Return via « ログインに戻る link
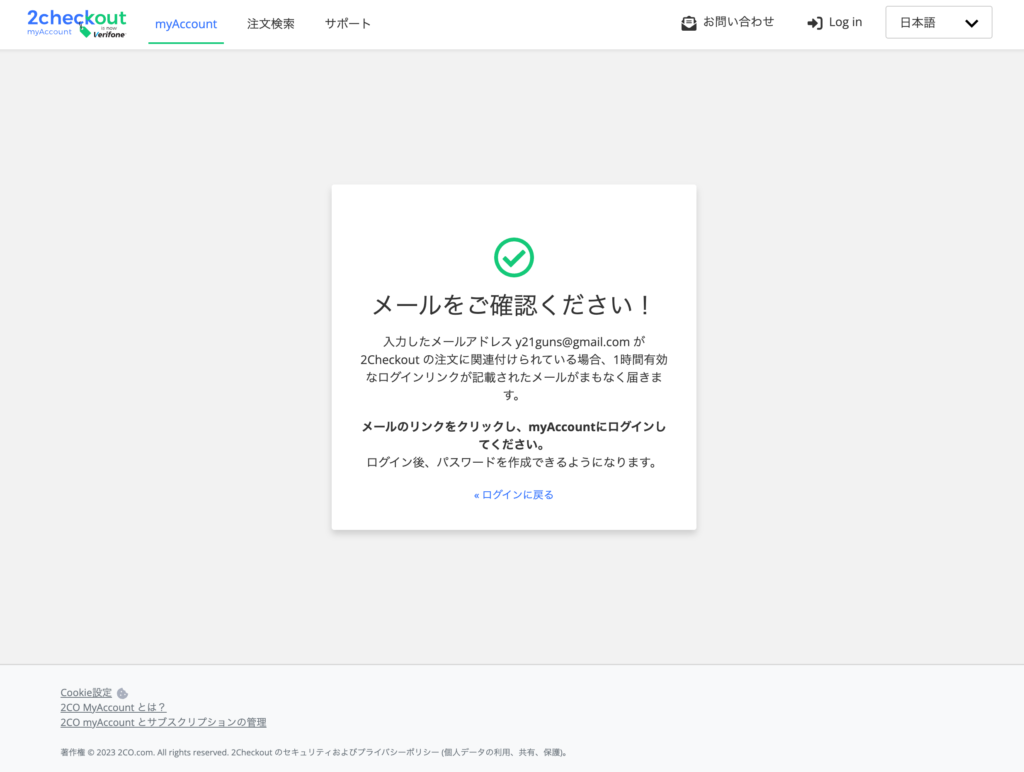 coord(513,494)
